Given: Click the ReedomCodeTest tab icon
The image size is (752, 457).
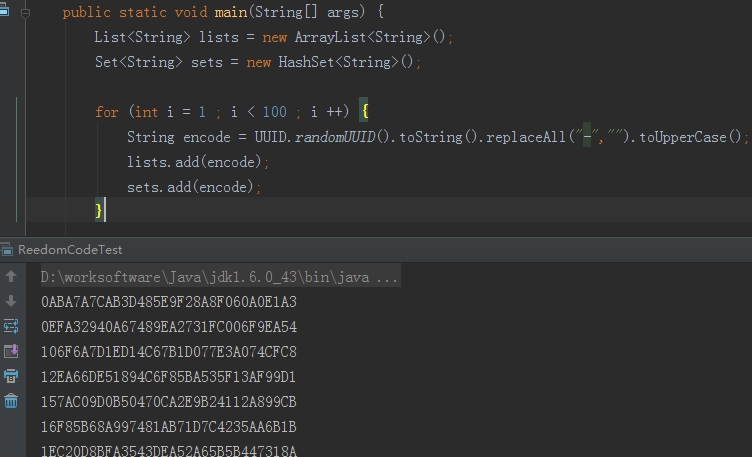Looking at the screenshot, I should [7, 250].
